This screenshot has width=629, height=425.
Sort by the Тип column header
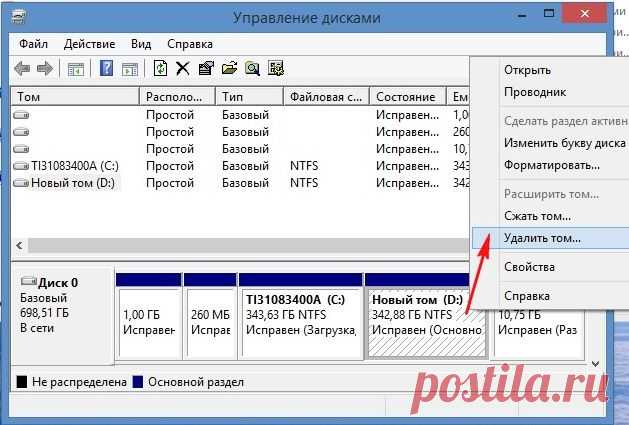[x=250, y=97]
